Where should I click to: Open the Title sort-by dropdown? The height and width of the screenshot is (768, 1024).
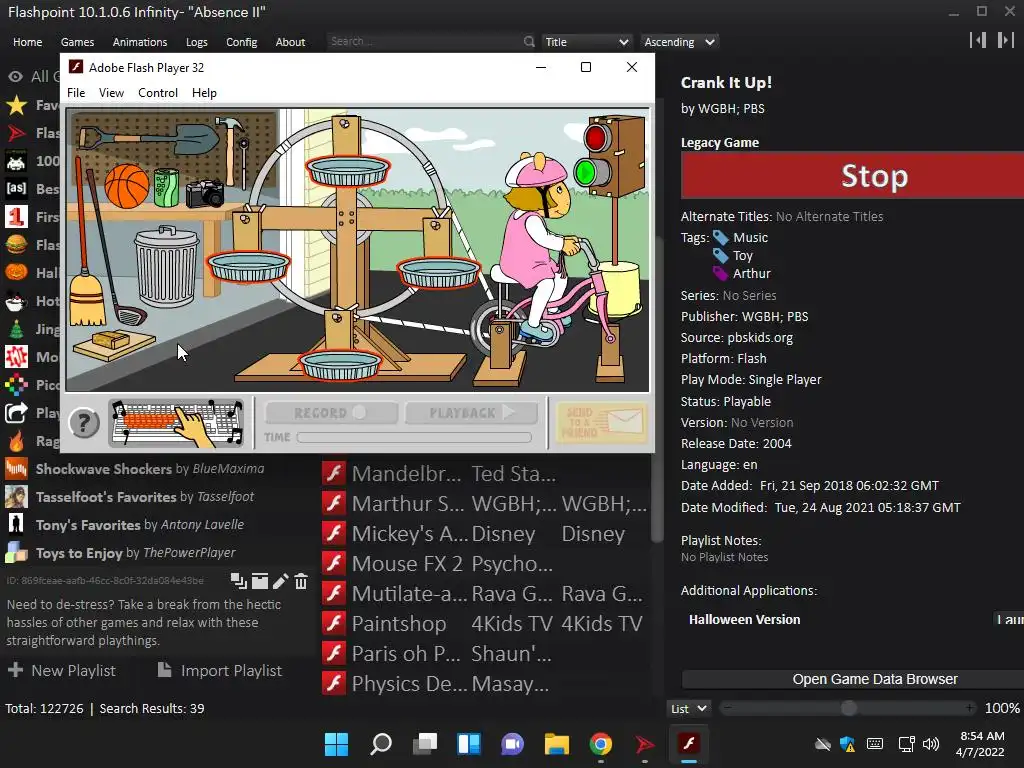click(586, 42)
